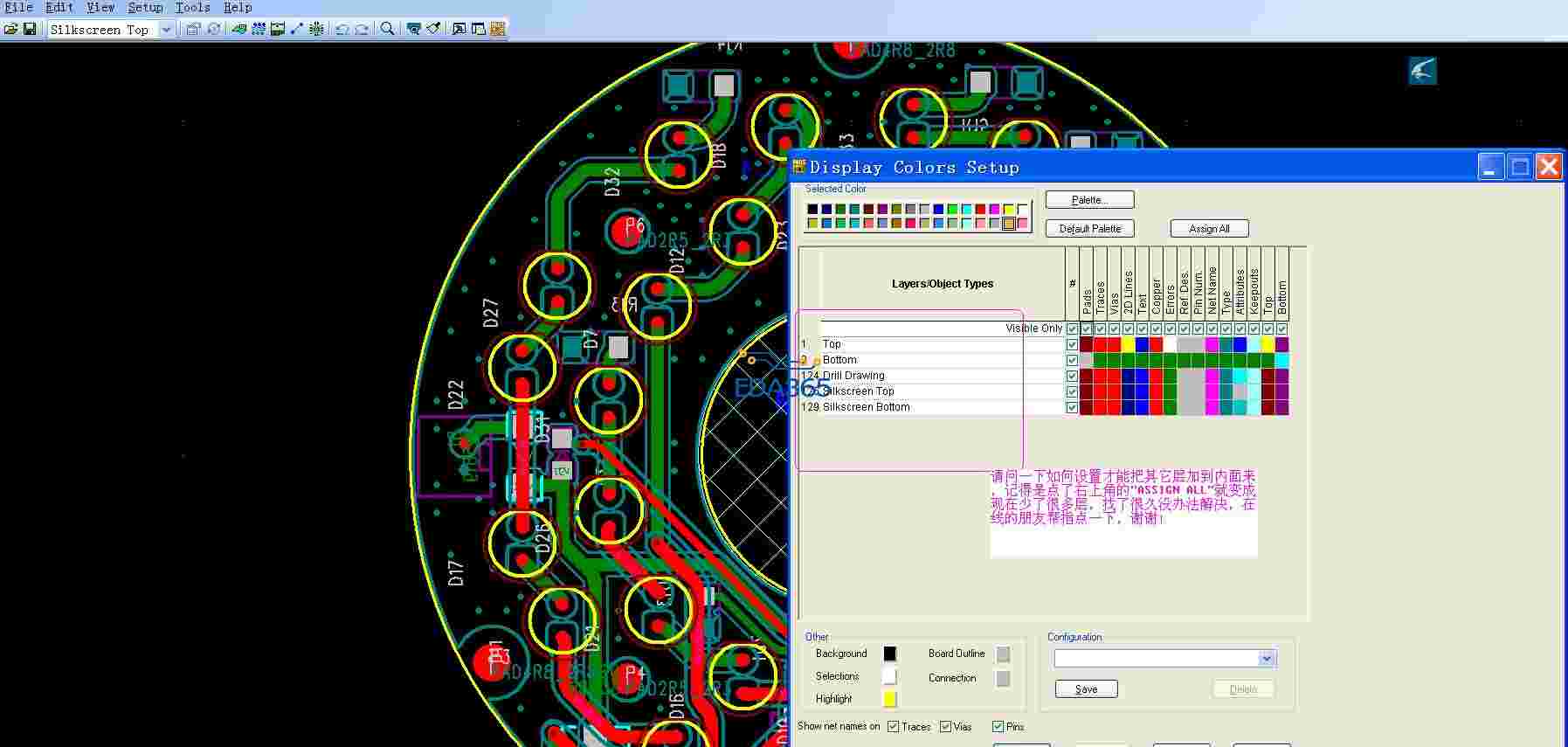Viewport: 1568px width, 747px height.
Task: Select the 'Top' layer row name
Action: (832, 344)
